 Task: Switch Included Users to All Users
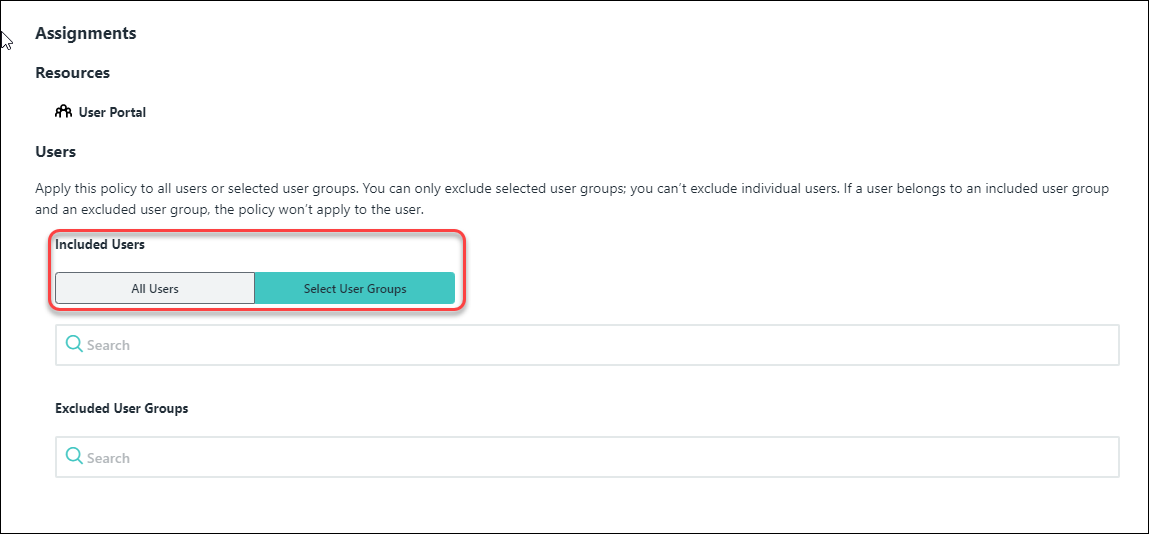[x=155, y=288]
